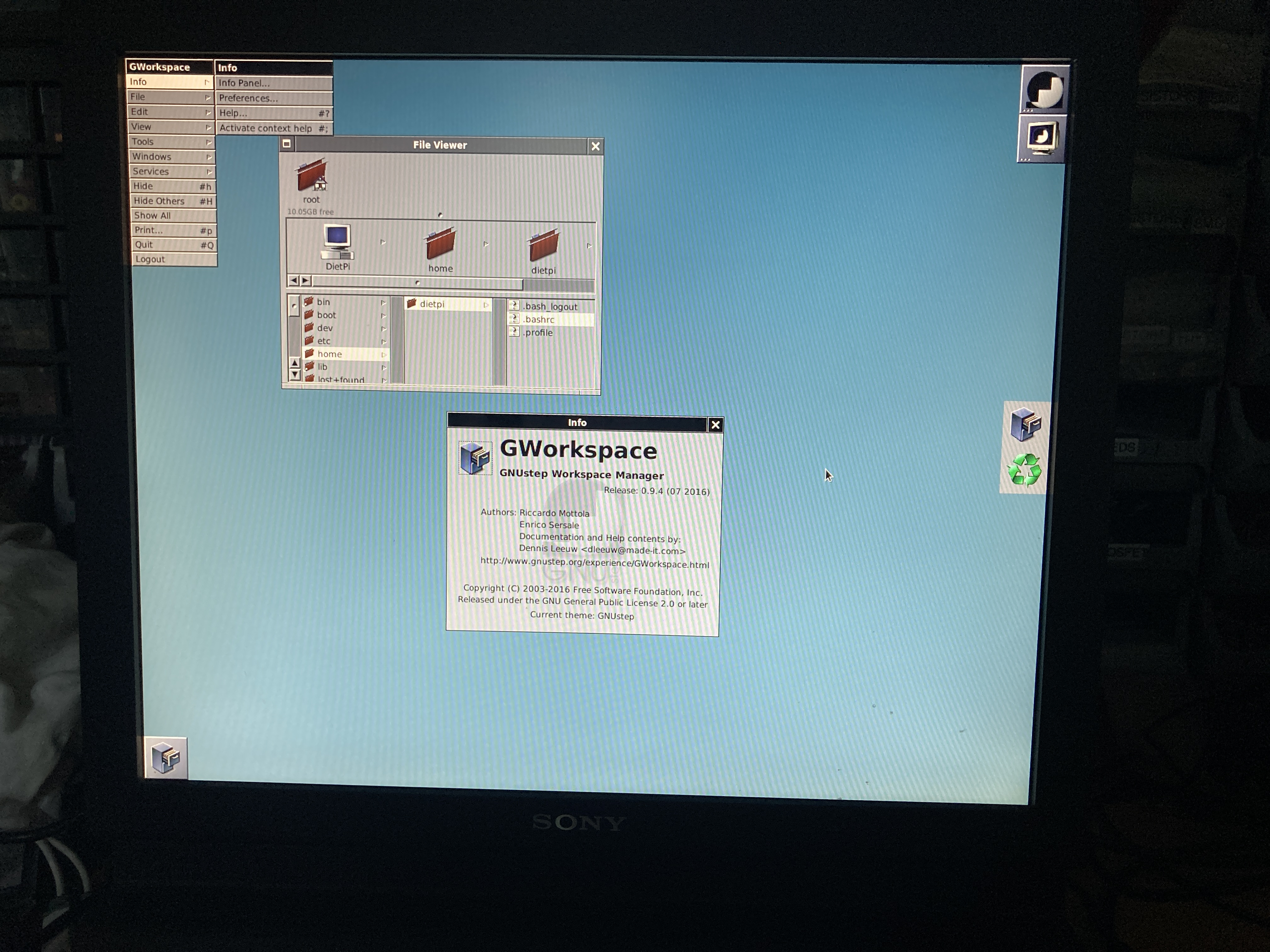Screen dimensions: 1270x952
Task: Select the dietpi folder icon in path view
Action: pos(543,246)
